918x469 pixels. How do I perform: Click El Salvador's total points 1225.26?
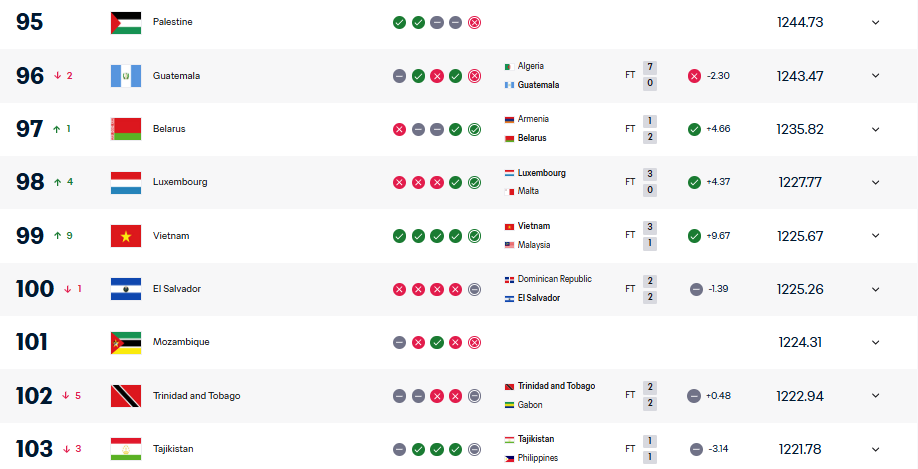799,289
